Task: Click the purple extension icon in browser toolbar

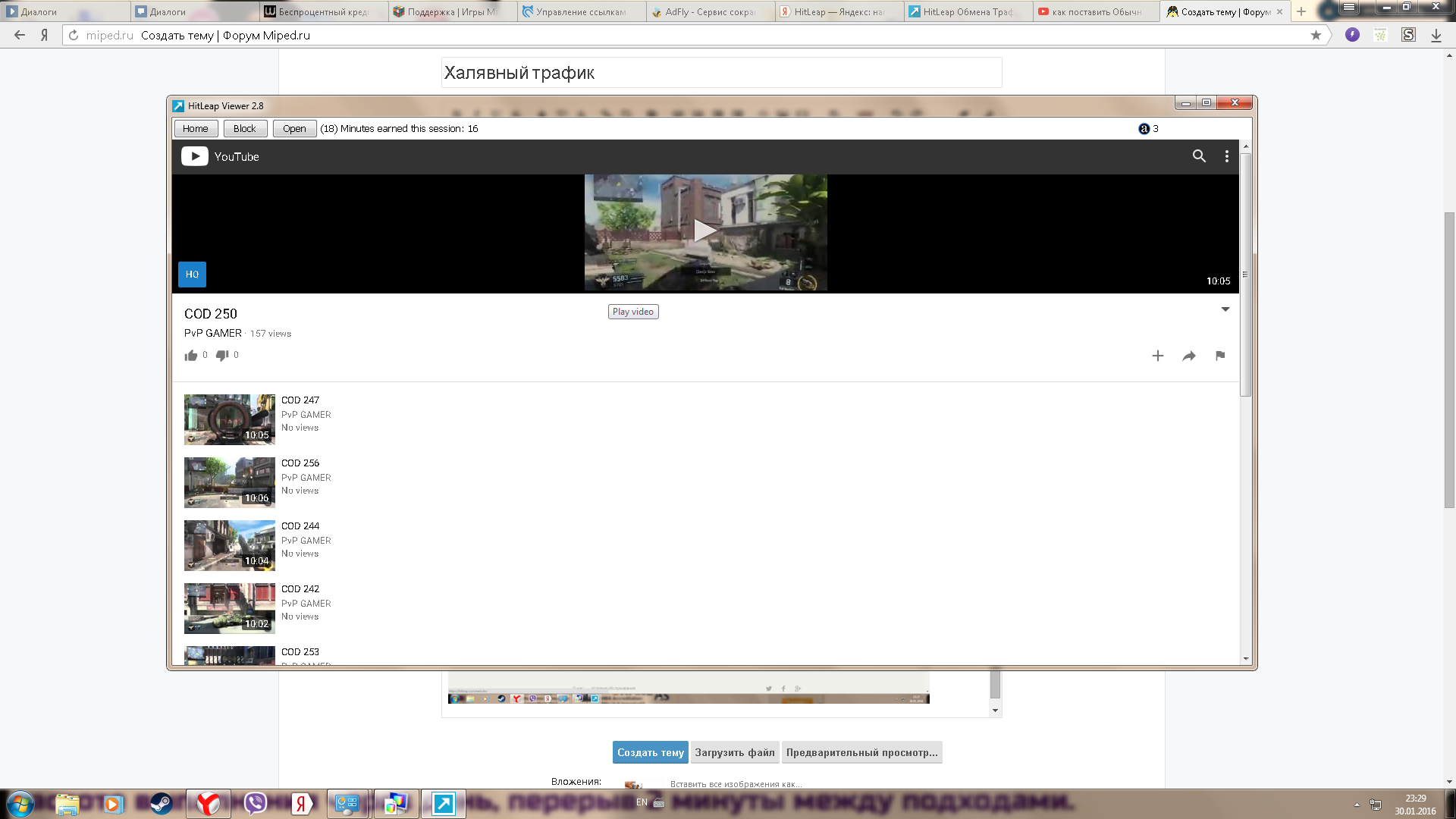Action: pyautogui.click(x=1352, y=35)
